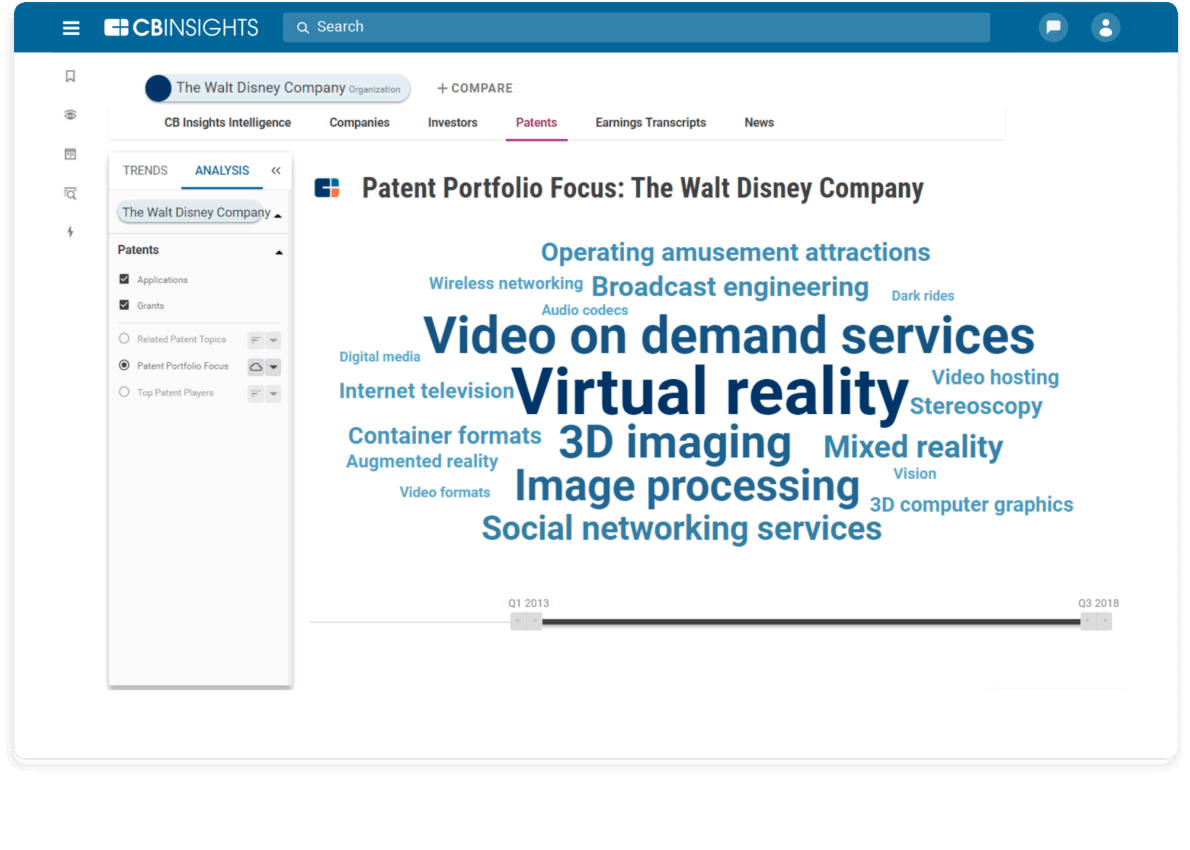
Task: Uncheck the Applications checkbox
Action: [x=124, y=279]
